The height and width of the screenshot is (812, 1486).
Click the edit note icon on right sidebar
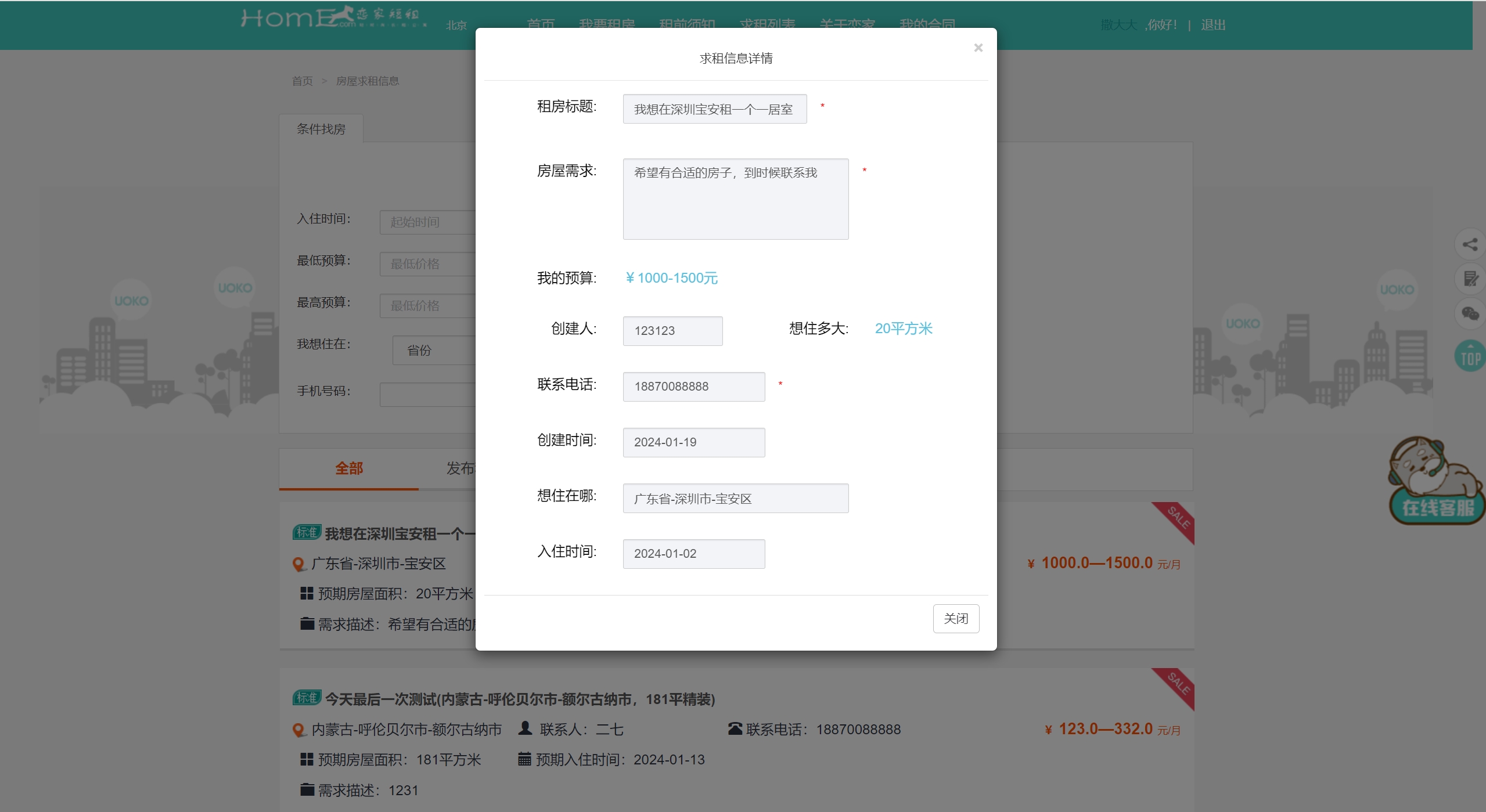[x=1470, y=279]
